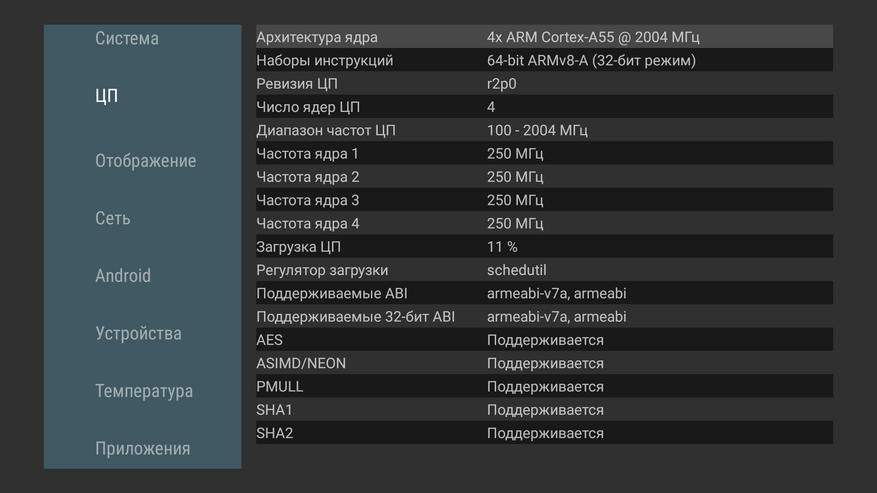Show the Температура section
The height and width of the screenshot is (493, 877).
point(144,391)
